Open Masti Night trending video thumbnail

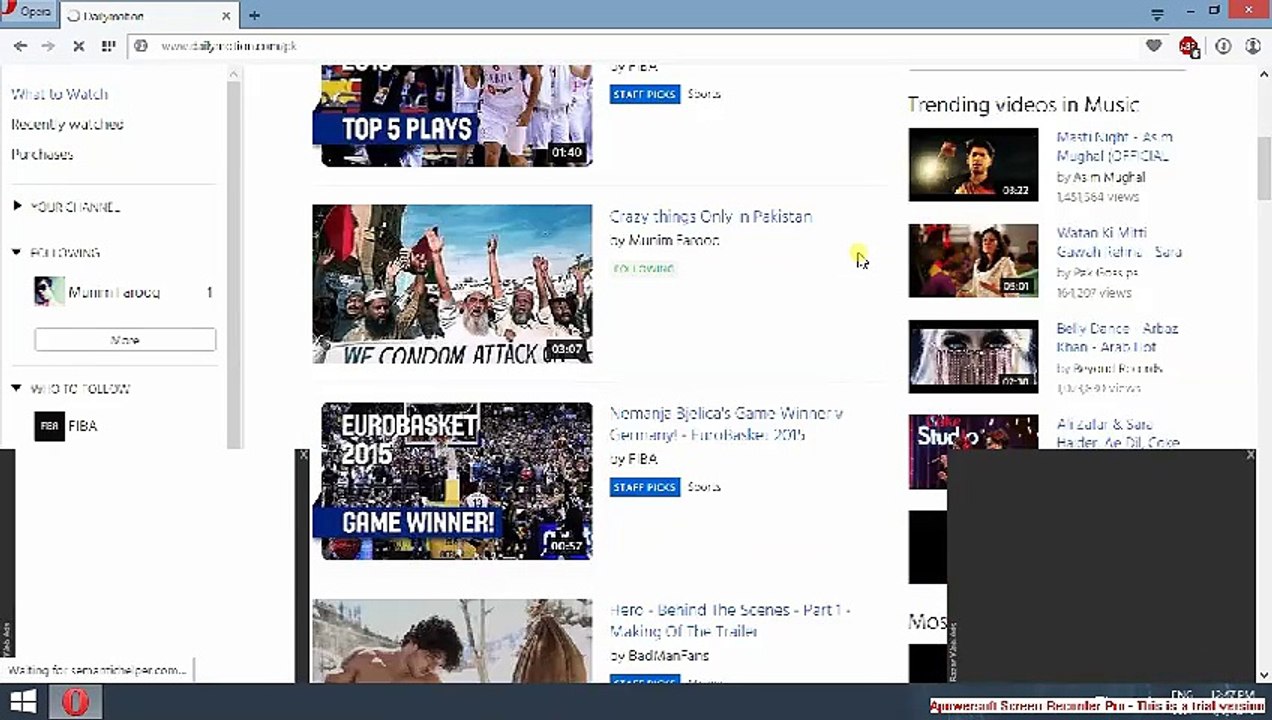point(973,165)
